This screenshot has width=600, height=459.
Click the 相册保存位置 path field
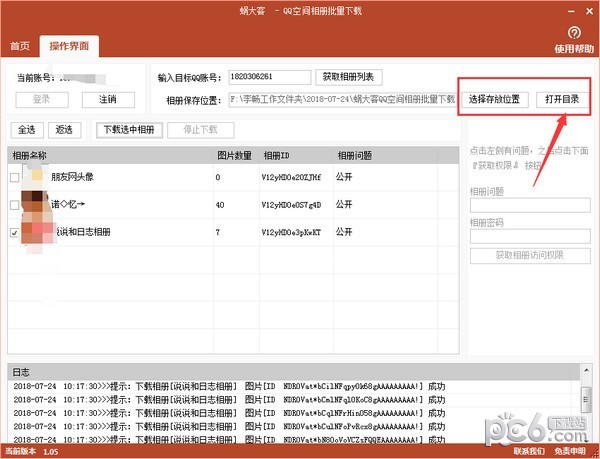point(343,100)
